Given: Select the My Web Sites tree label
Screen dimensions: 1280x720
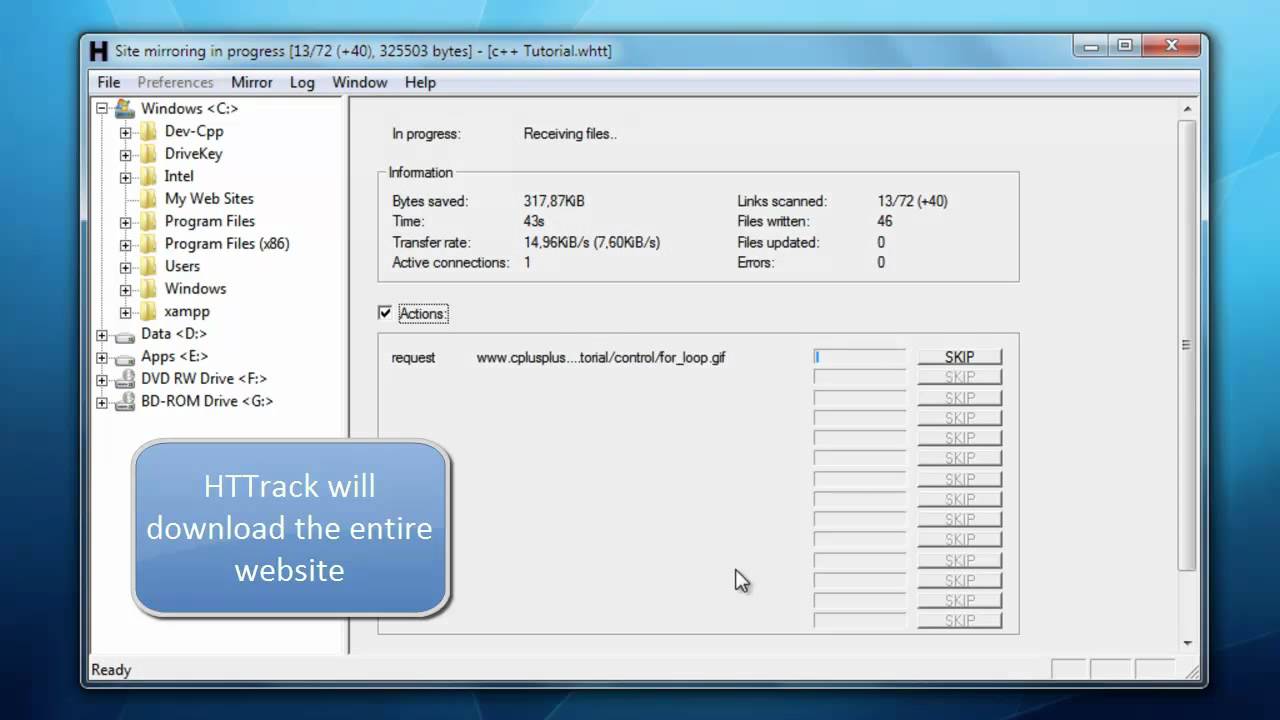Looking at the screenshot, I should tap(209, 199).
